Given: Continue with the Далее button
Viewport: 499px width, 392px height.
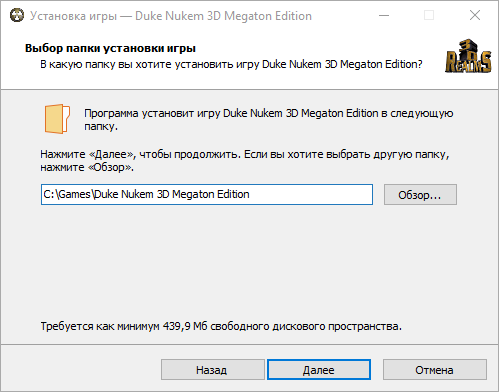Looking at the screenshot, I should [319, 370].
